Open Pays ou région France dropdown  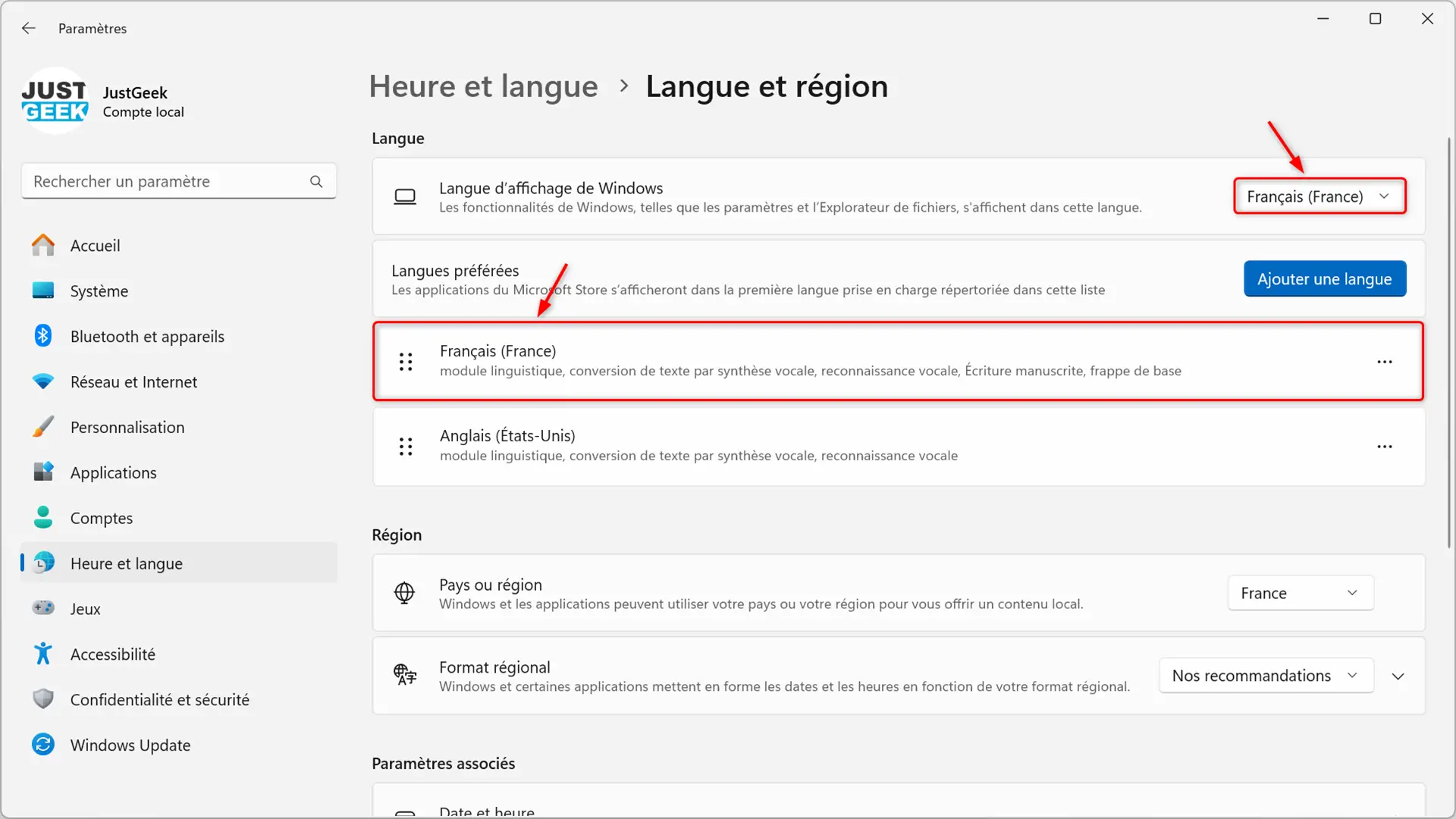(x=1300, y=593)
